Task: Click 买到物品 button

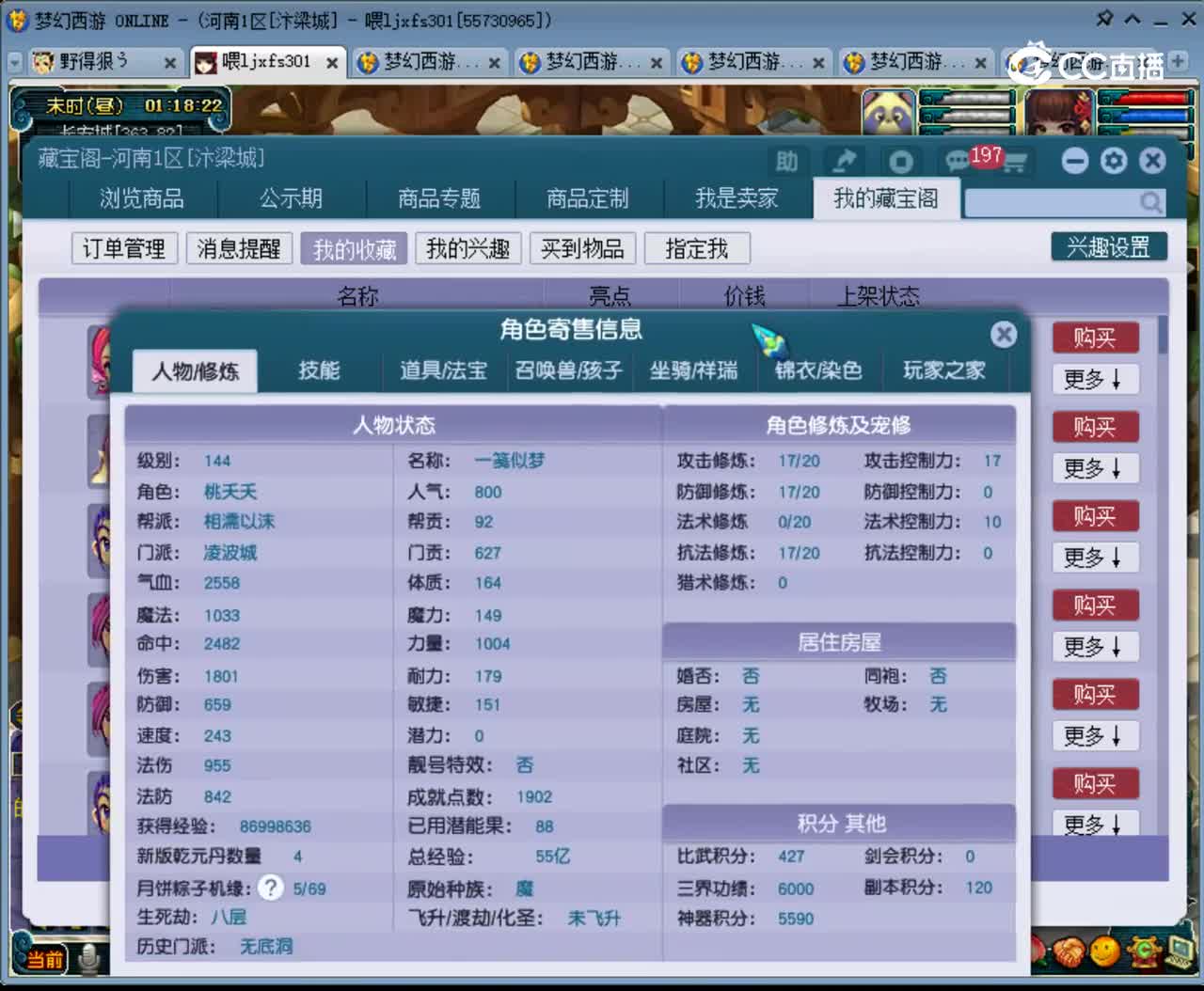Action: click(x=582, y=249)
